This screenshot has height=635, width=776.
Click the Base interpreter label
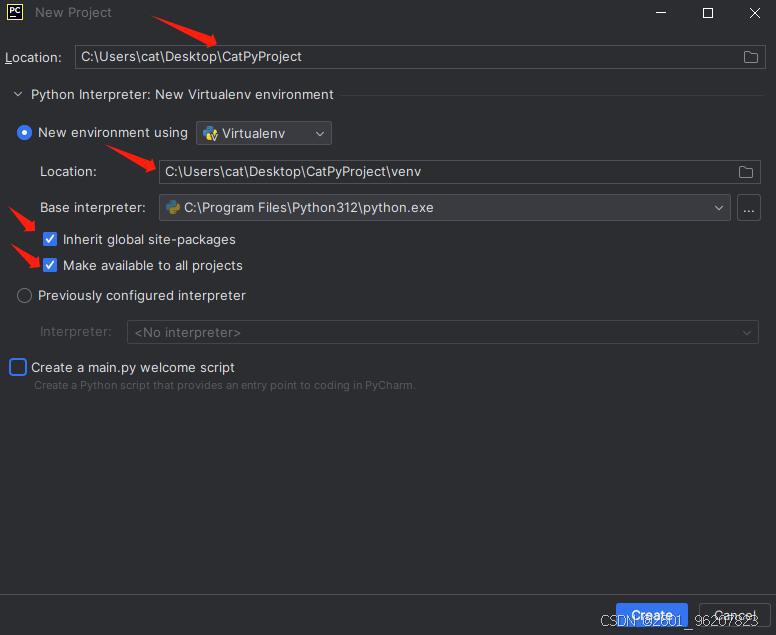point(93,207)
